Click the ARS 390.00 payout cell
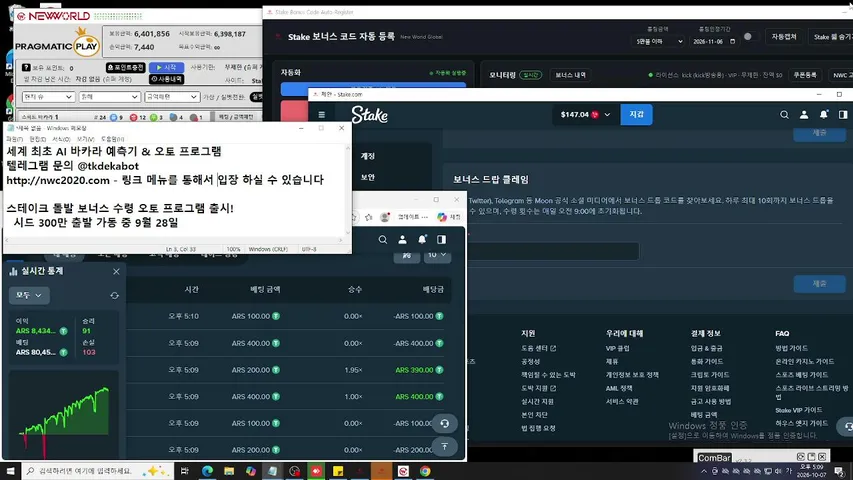Viewport: 853px width, 480px height. tap(418, 370)
